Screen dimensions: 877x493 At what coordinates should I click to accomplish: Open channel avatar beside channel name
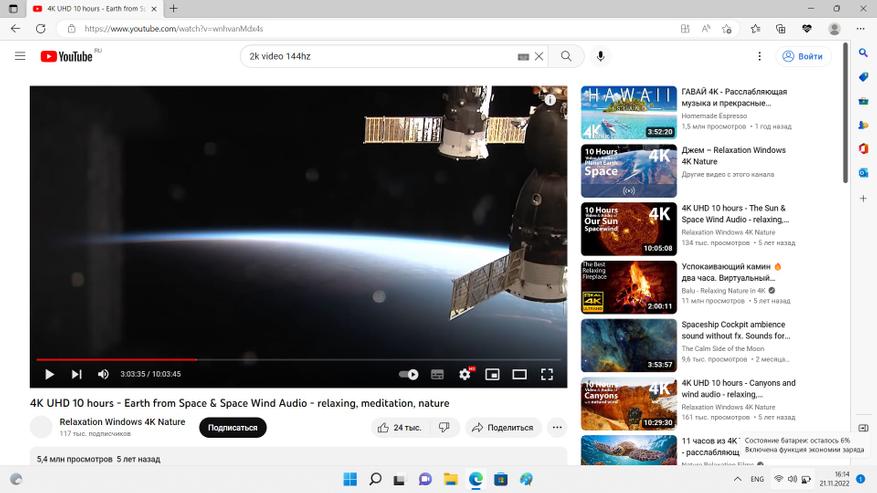pos(41,428)
